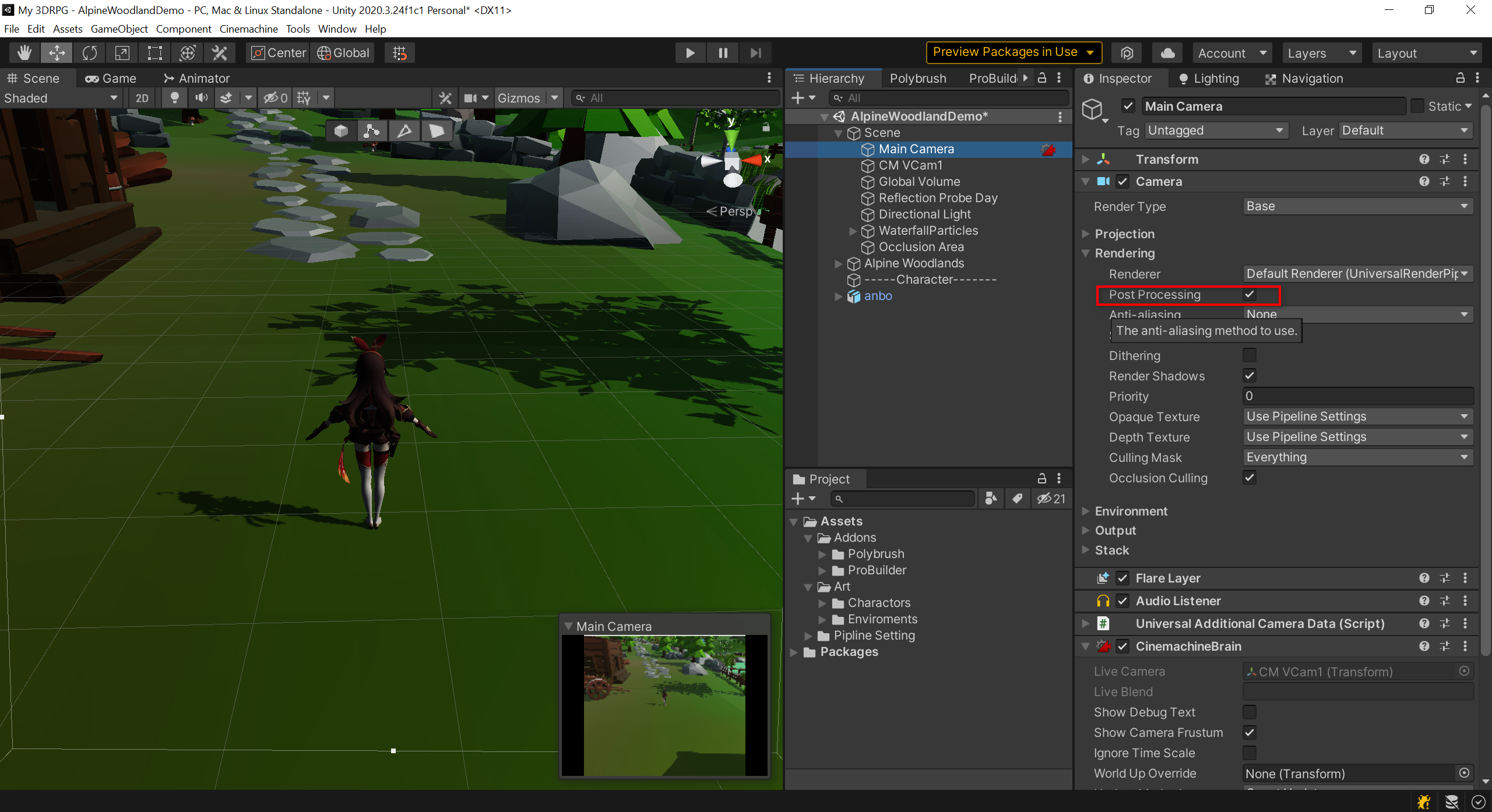
Task: Switch to the Game tab
Action: [111, 78]
